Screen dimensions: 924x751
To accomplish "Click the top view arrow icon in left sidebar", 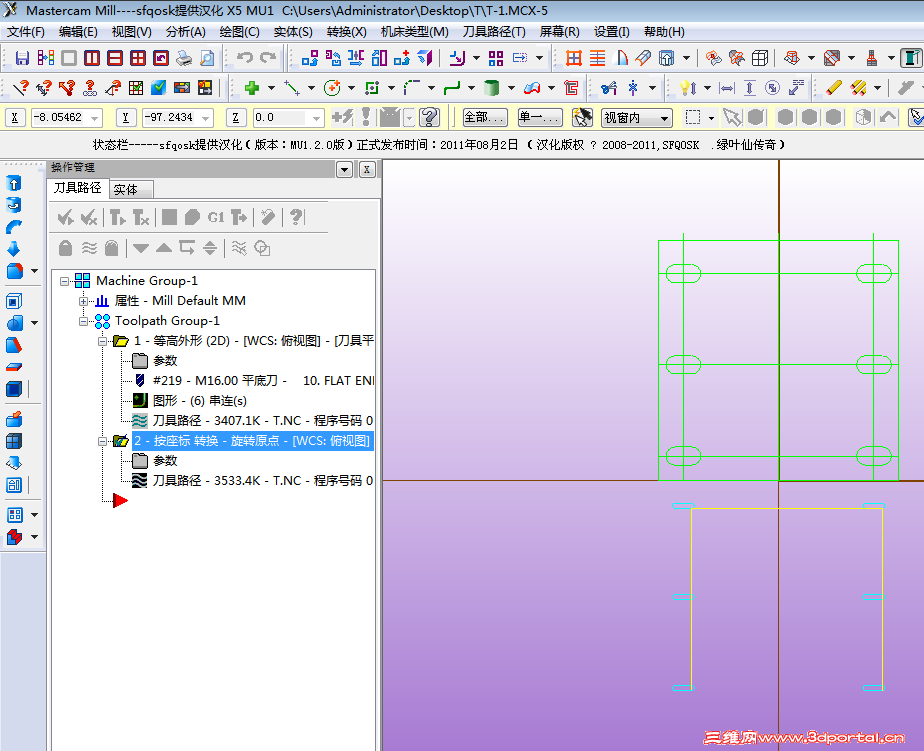I will 14,183.
